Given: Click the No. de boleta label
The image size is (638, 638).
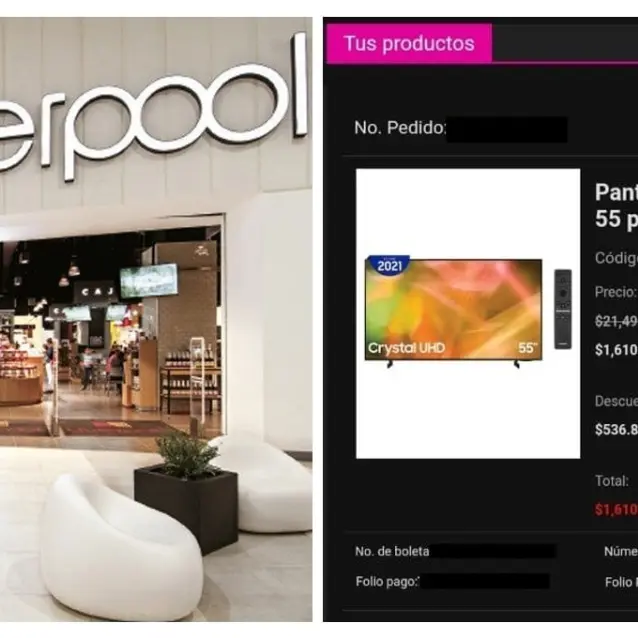Looking at the screenshot, I should pos(392,551).
